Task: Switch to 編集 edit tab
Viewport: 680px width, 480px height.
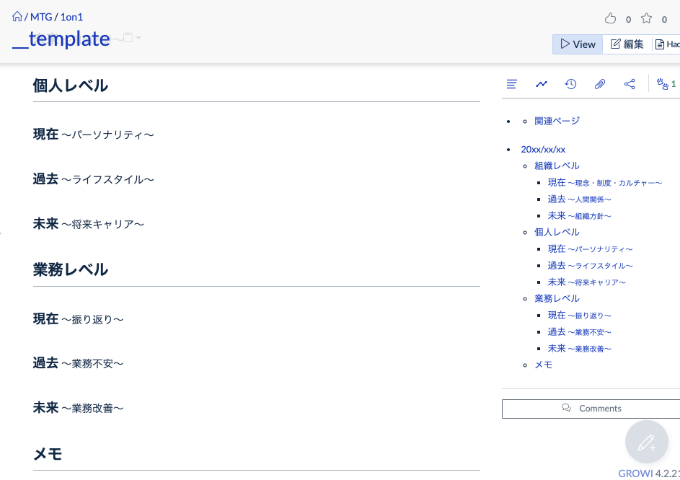Action: (627, 44)
